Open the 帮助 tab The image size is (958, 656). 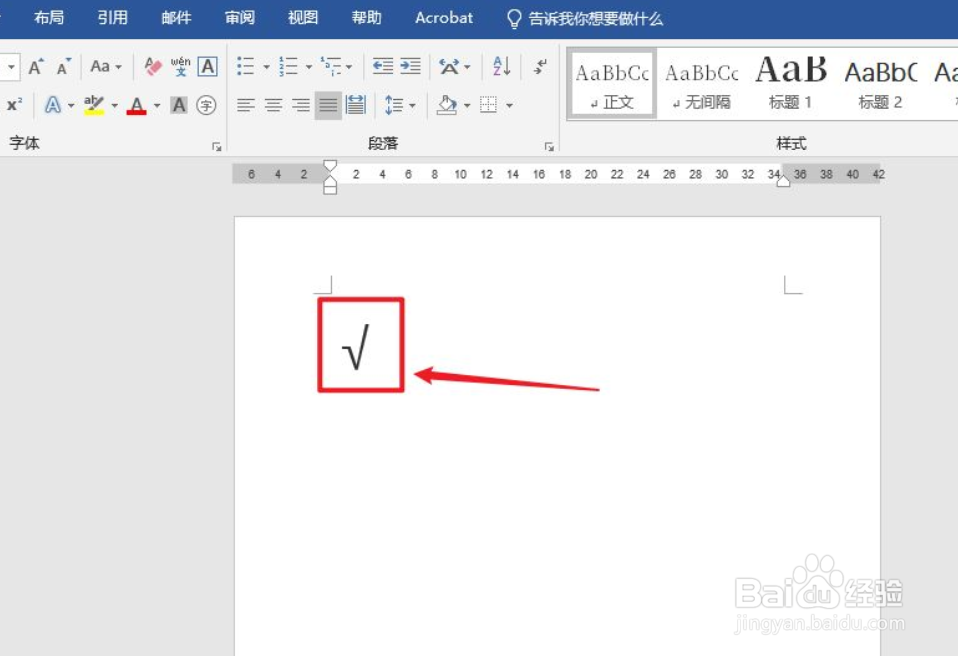click(x=367, y=18)
